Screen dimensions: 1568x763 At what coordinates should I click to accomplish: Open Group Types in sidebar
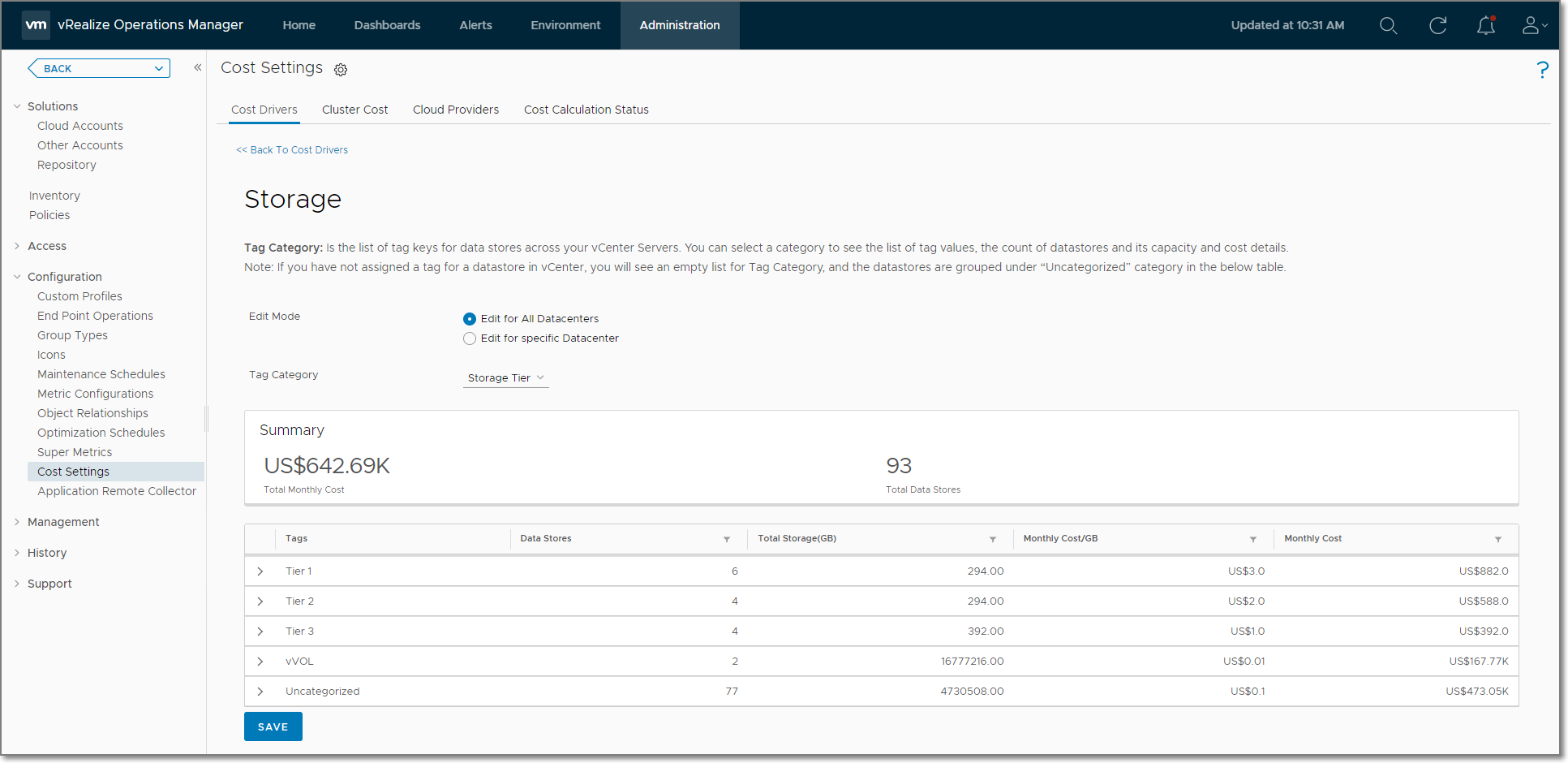72,335
